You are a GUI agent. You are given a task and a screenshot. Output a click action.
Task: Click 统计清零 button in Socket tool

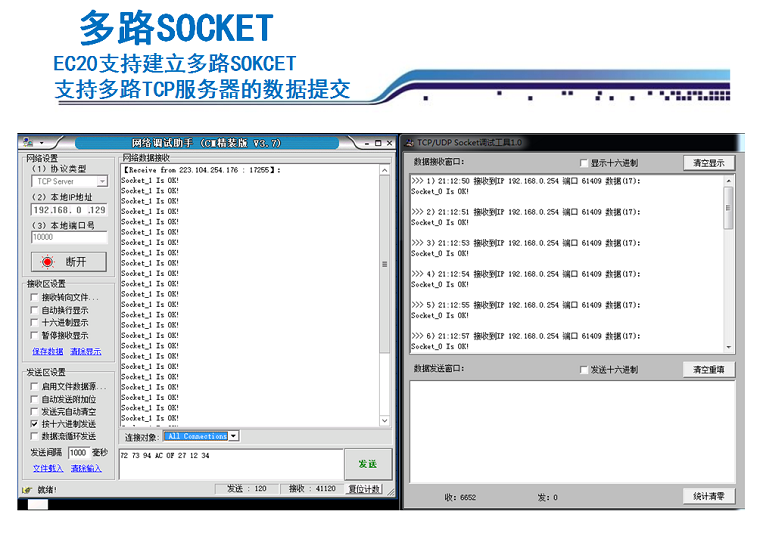(x=709, y=496)
